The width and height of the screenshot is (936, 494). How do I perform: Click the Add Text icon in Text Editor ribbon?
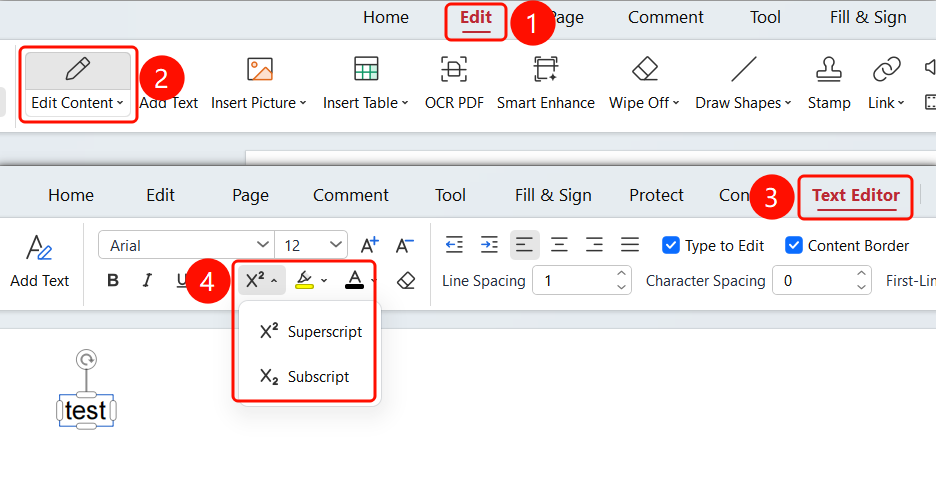coord(39,248)
